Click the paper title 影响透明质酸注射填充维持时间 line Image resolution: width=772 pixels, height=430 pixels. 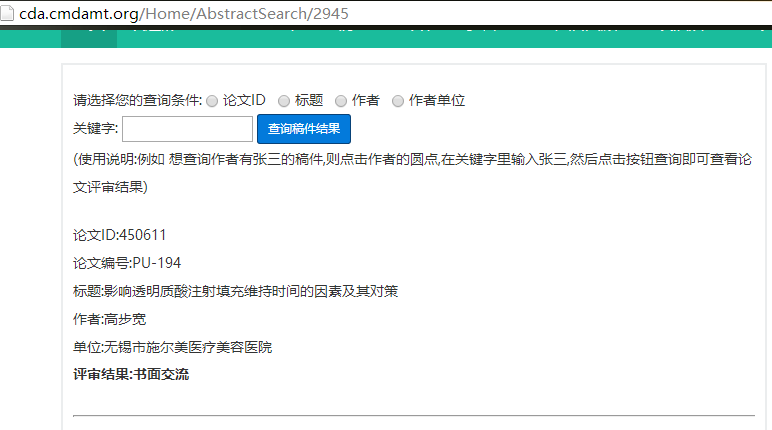click(235, 292)
